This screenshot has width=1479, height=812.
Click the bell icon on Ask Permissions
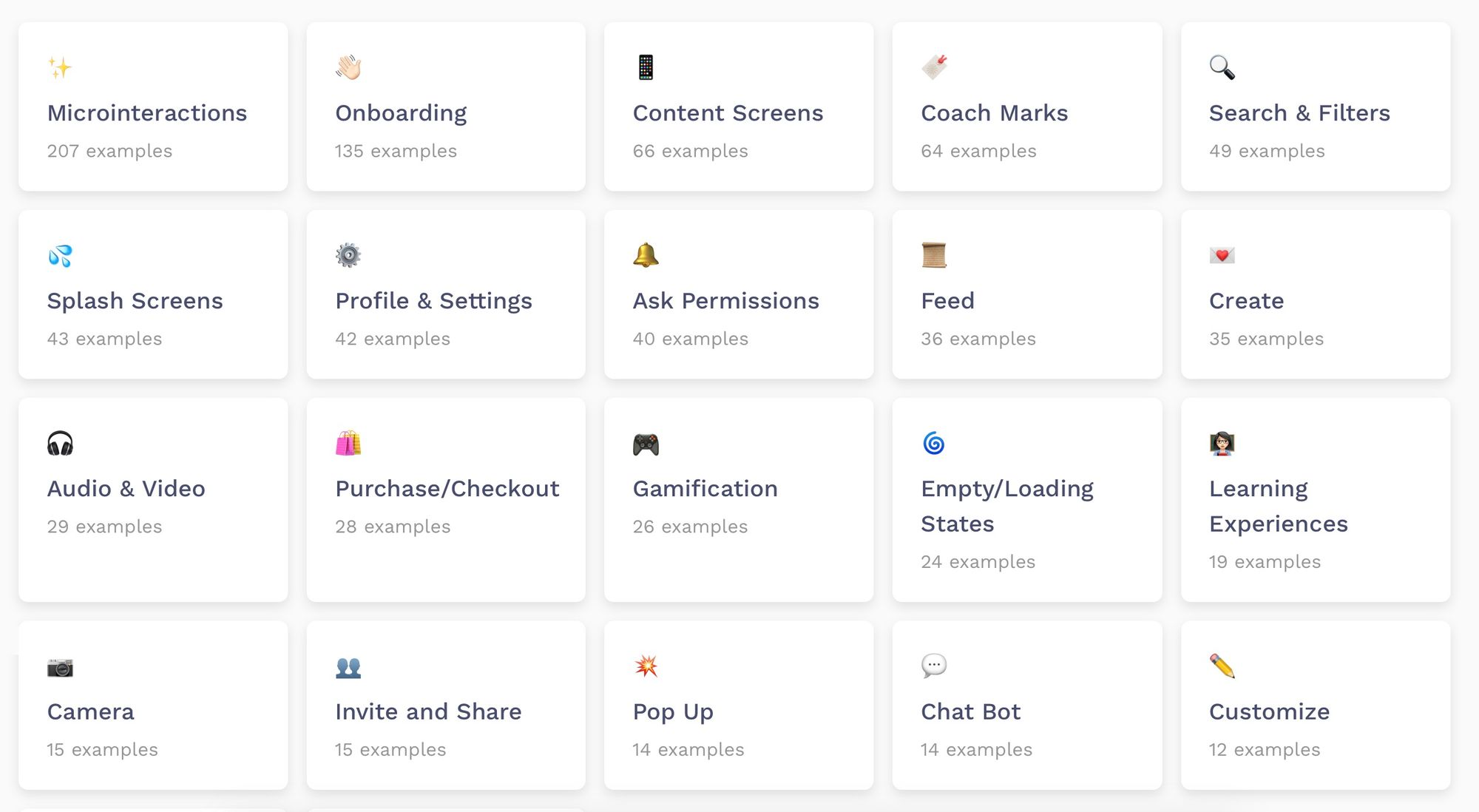point(646,255)
